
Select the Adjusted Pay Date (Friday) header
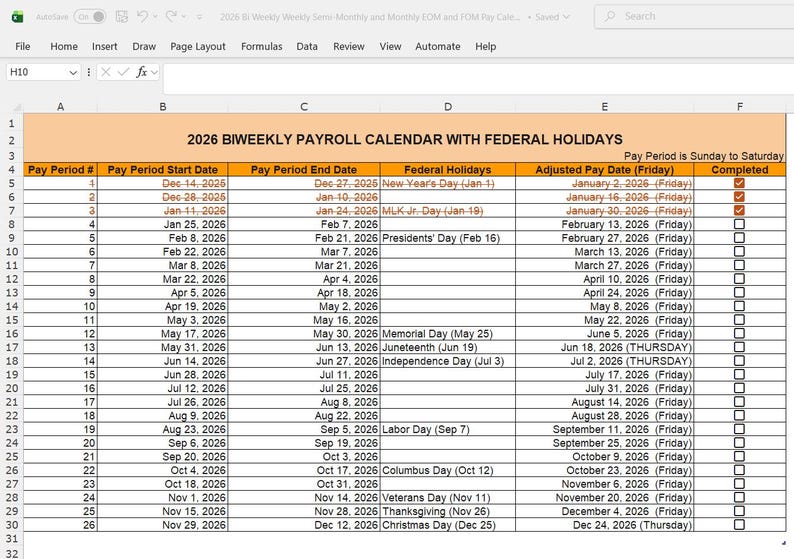click(x=605, y=170)
